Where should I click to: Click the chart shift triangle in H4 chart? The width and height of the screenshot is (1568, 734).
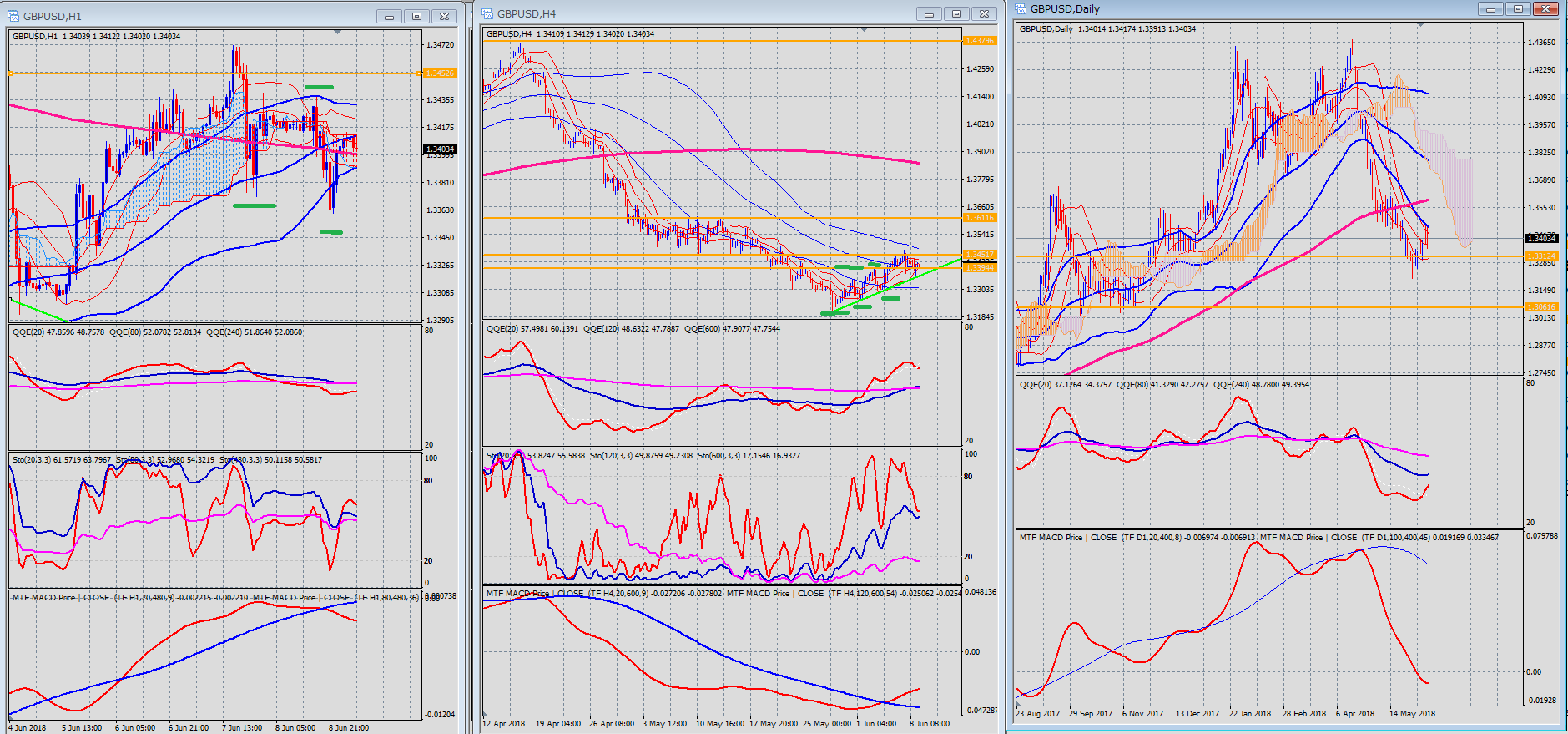point(864,30)
